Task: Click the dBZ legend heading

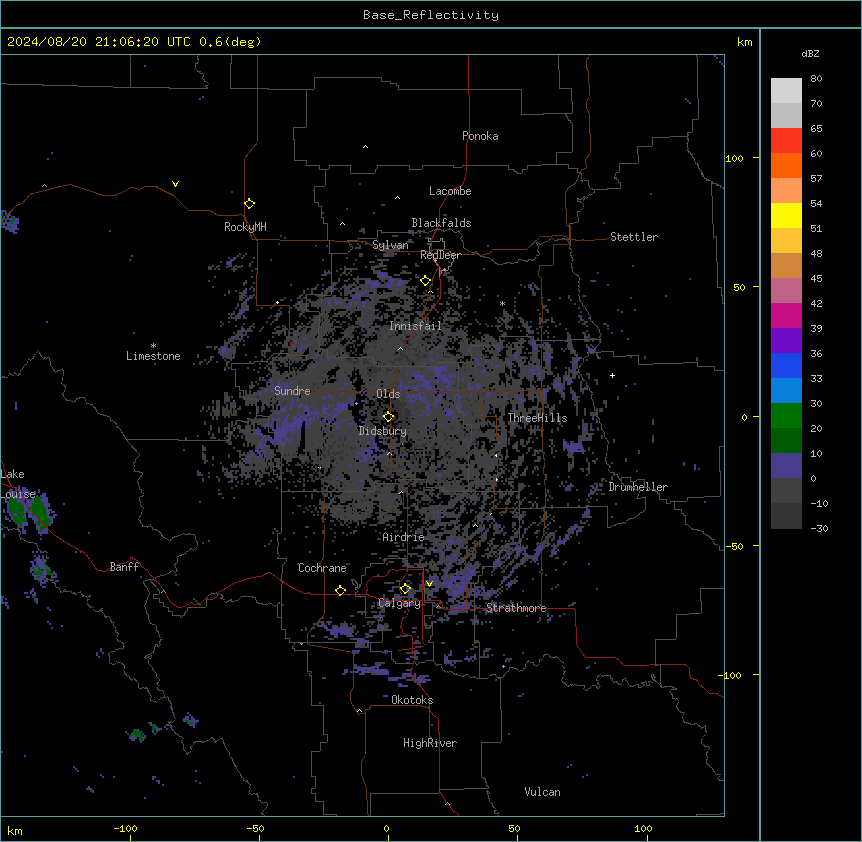Action: pos(810,53)
